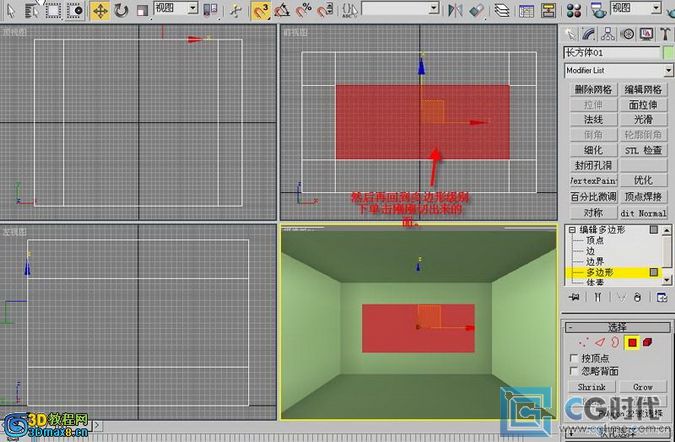This screenshot has width=675, height=442.
Task: Switch to the Modify command panel tab
Action: [x=589, y=34]
